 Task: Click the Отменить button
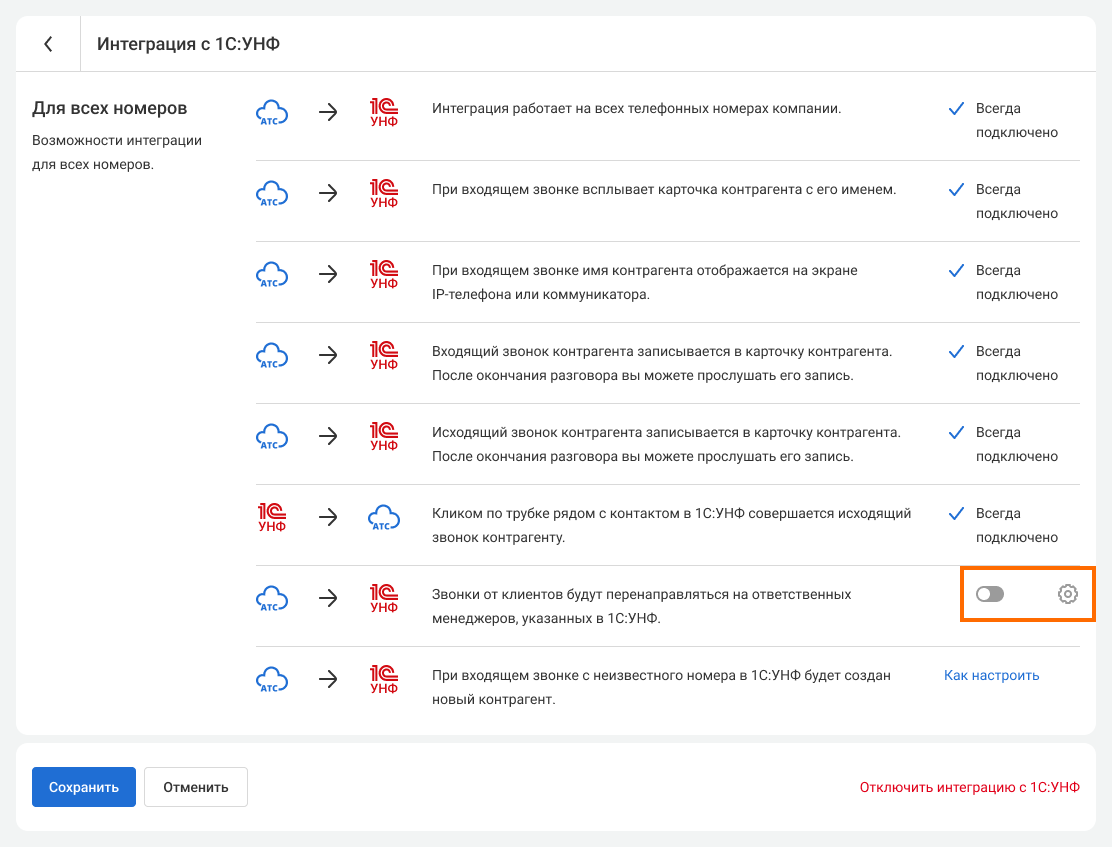(x=196, y=787)
